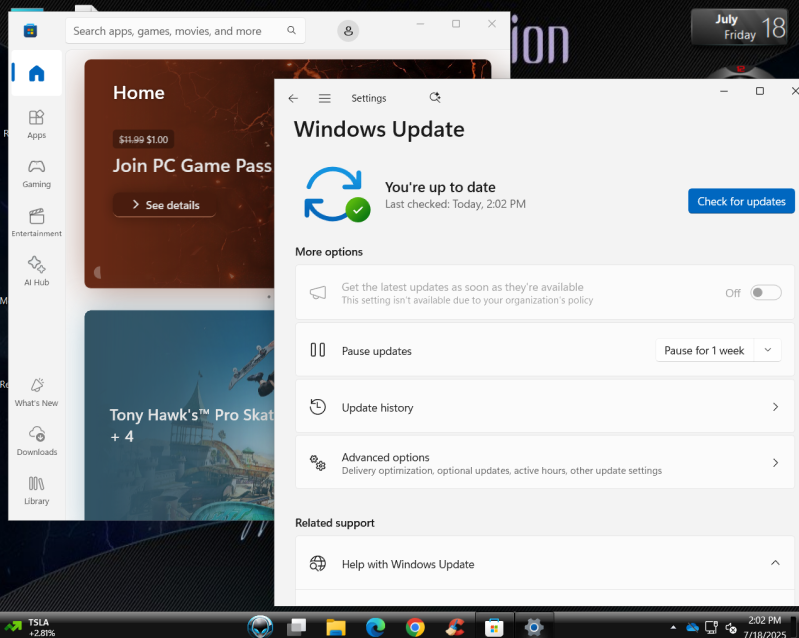Open TSLA stock widget on taskbar
Viewport: 799px width, 638px height.
pyautogui.click(x=30, y=627)
